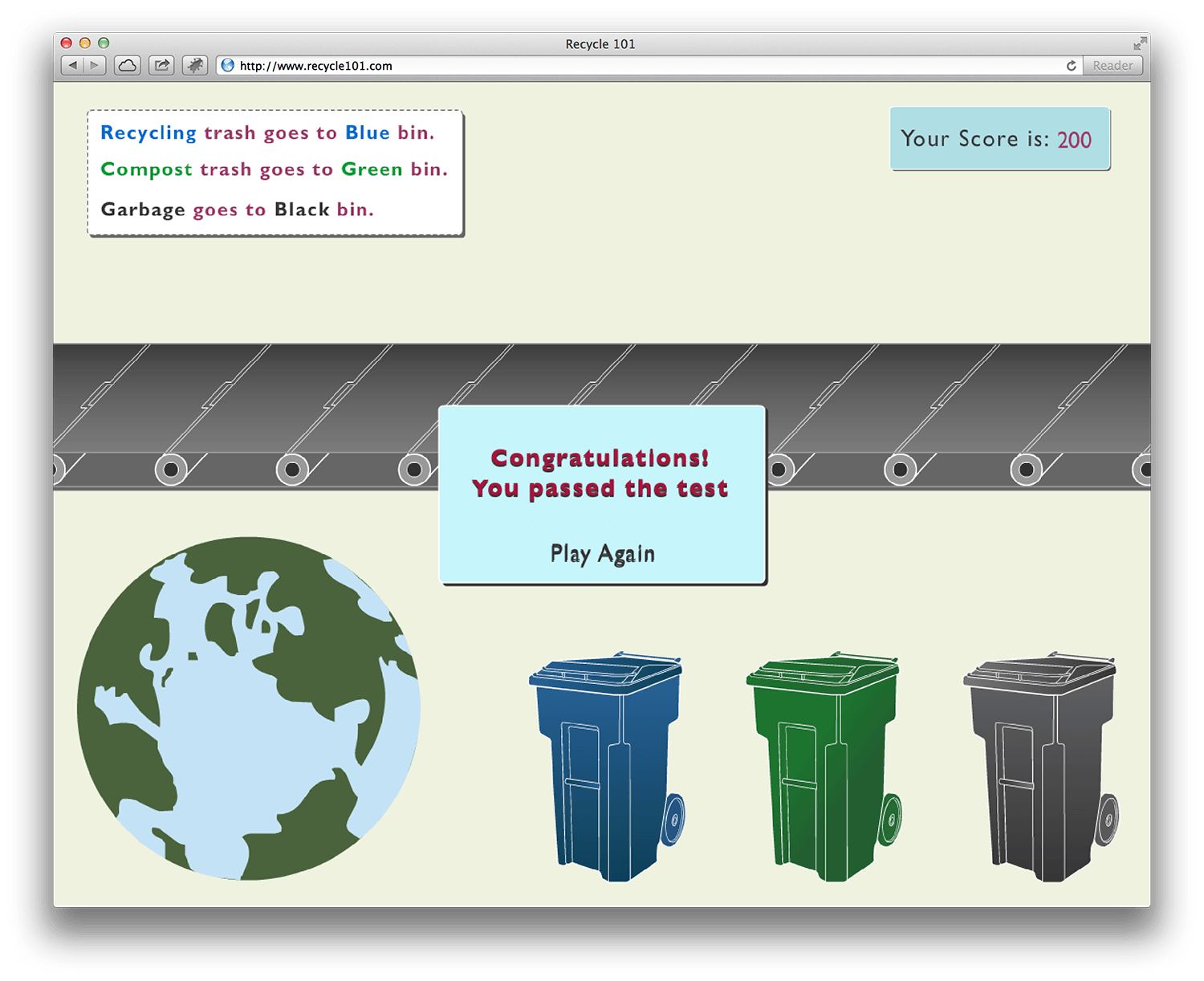Click the browser Back arrow button

[73, 66]
